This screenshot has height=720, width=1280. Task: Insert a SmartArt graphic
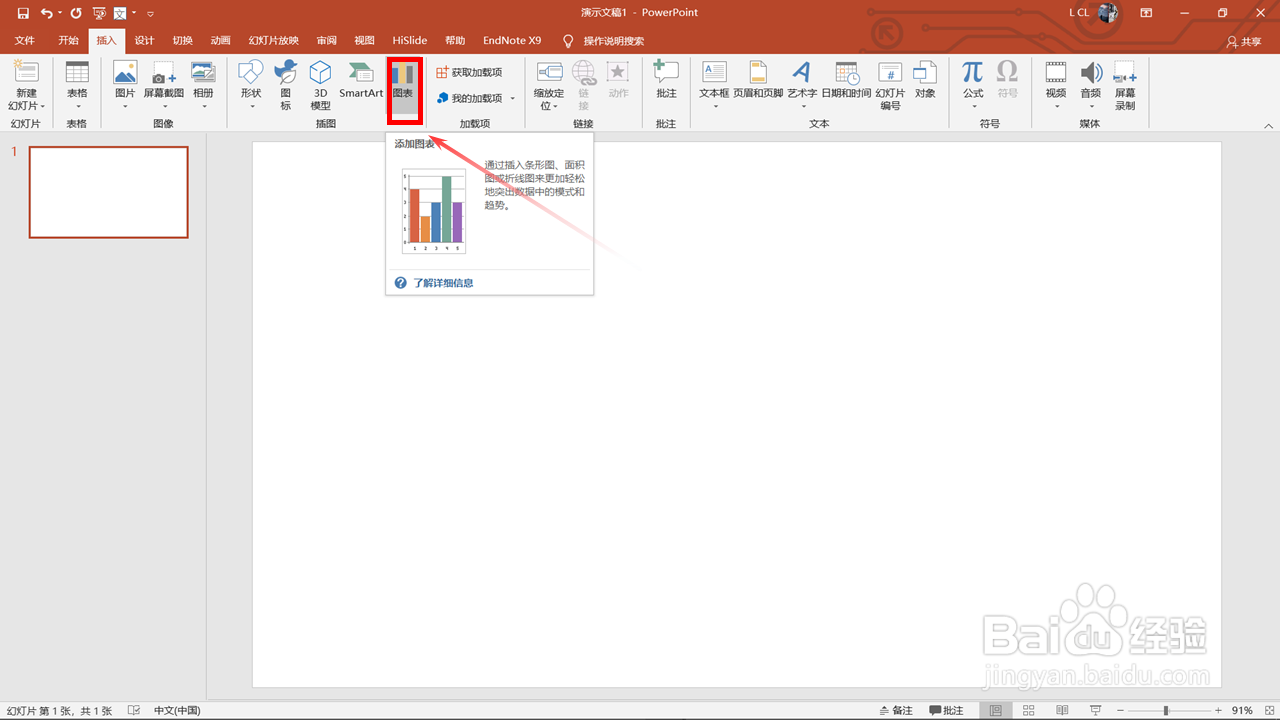(361, 80)
